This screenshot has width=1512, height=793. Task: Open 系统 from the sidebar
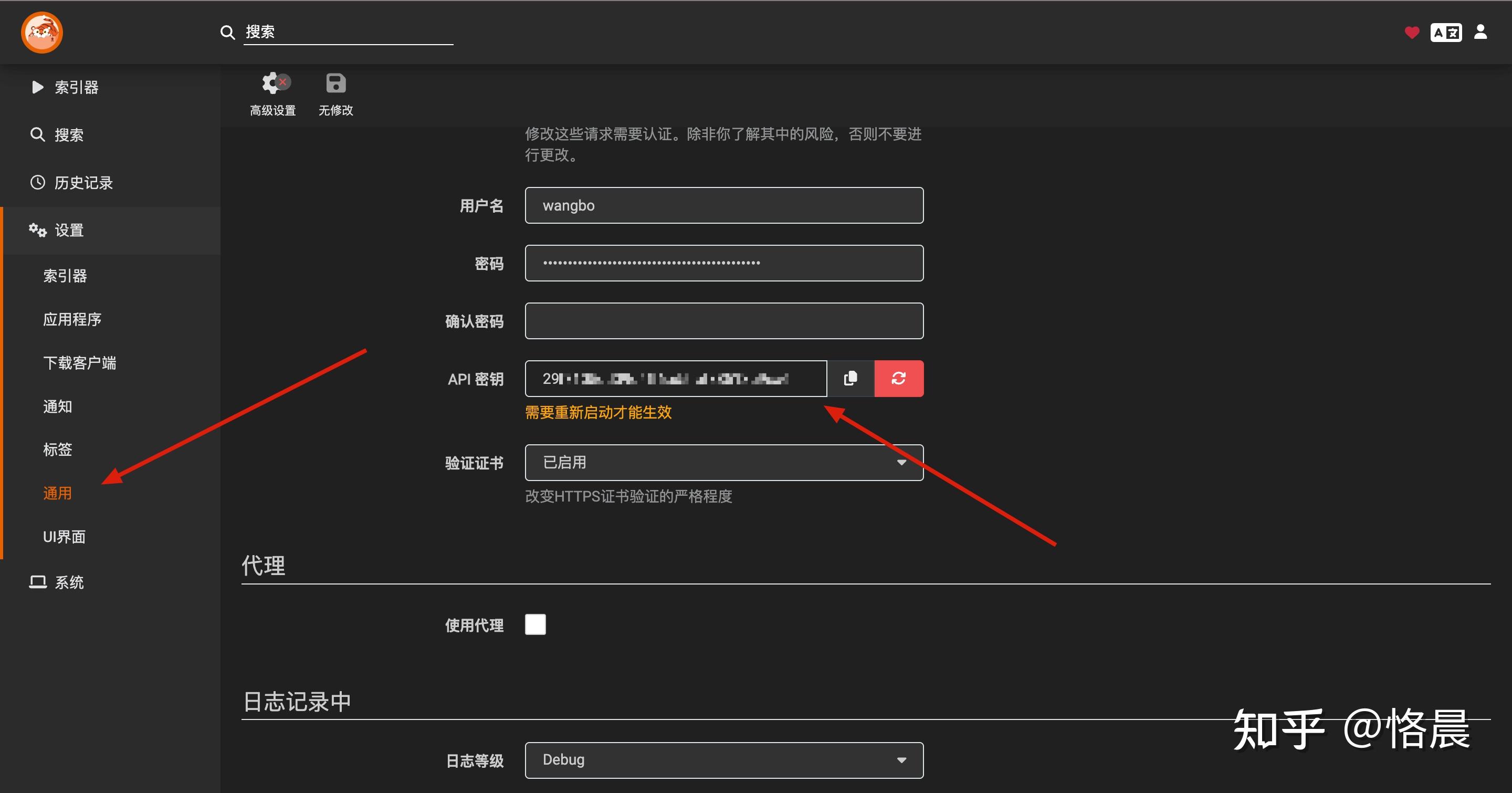click(69, 582)
